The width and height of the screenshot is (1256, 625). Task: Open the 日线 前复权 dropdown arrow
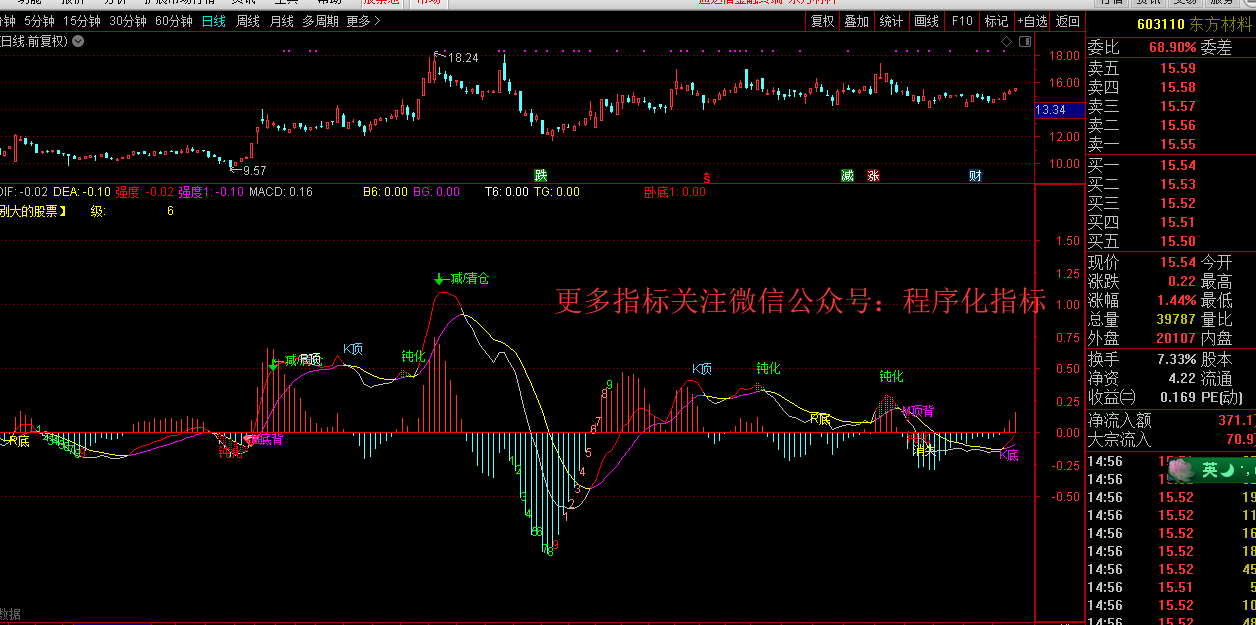78,41
